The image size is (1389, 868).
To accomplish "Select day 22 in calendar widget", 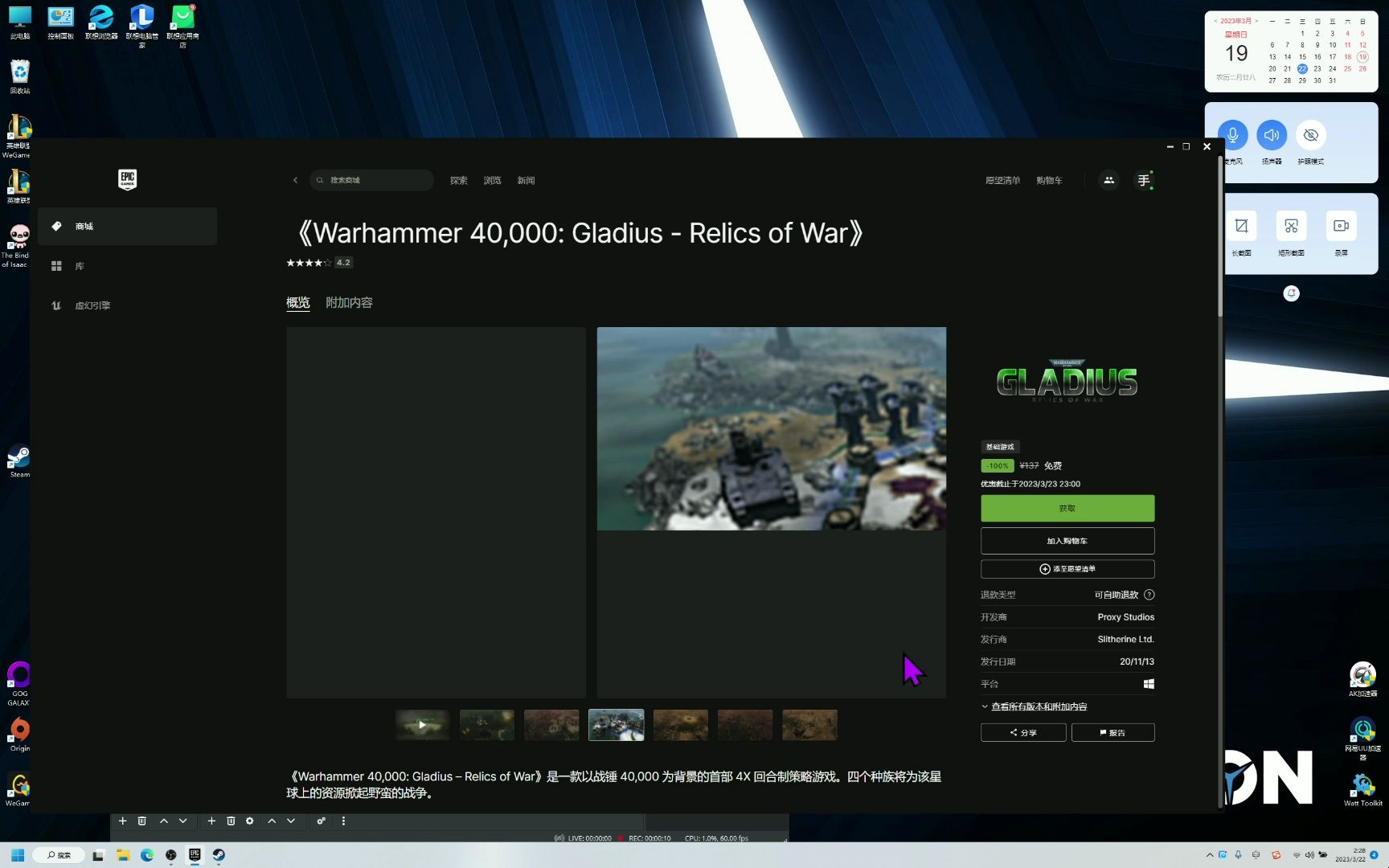I will [1302, 69].
